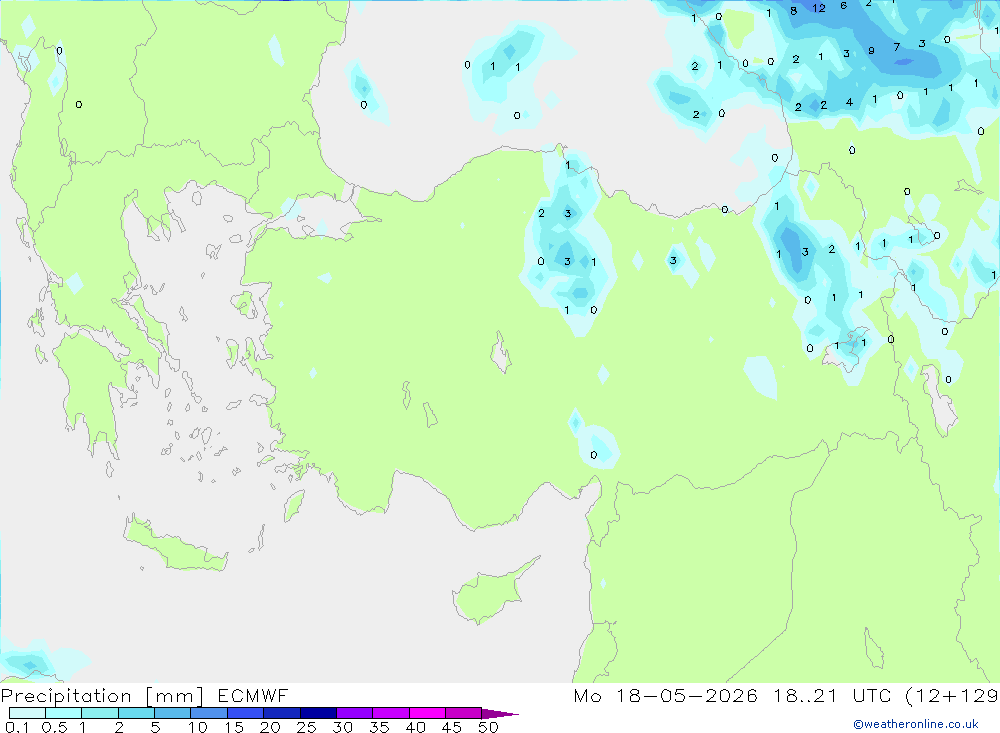1000x733 pixels.
Task: Pick the 30–35 mm purple legend swatch
Action: [355, 713]
